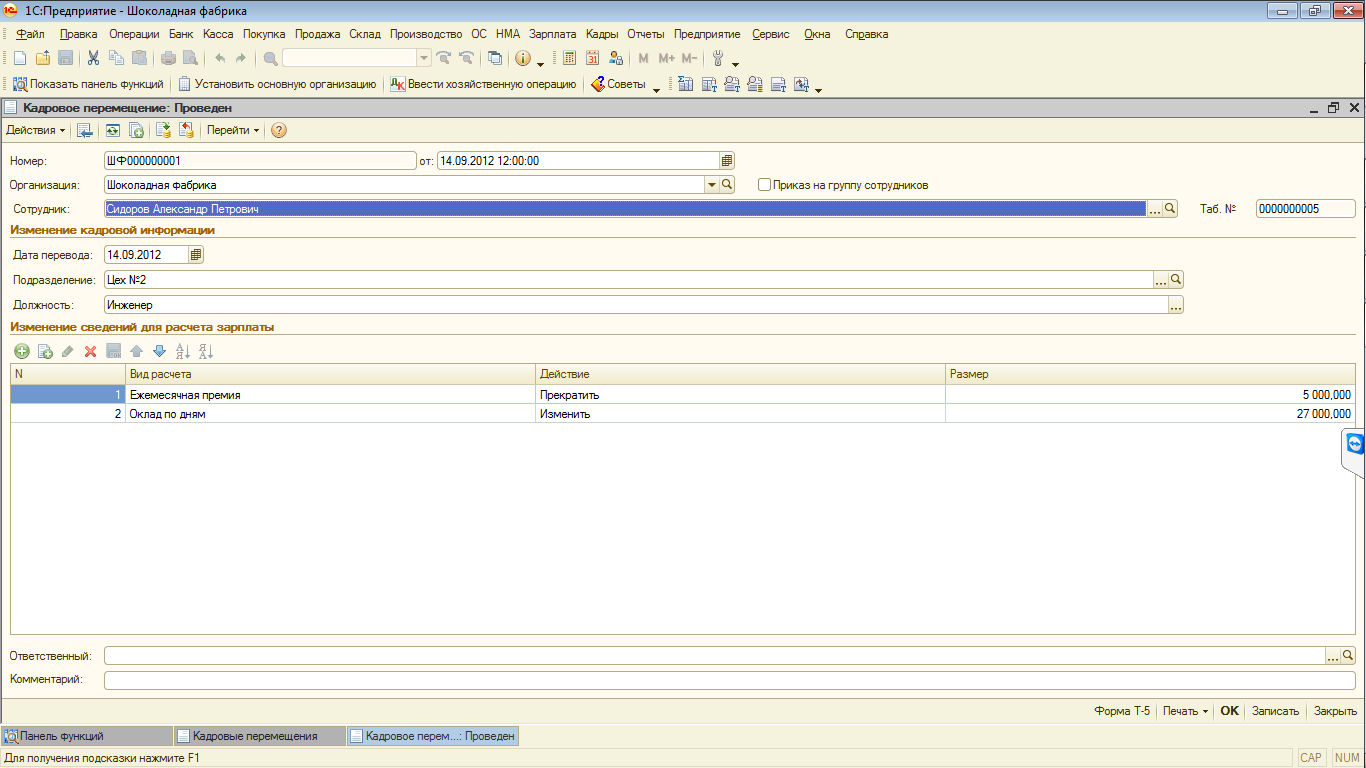Click Установить основную организацию button

click(277, 84)
